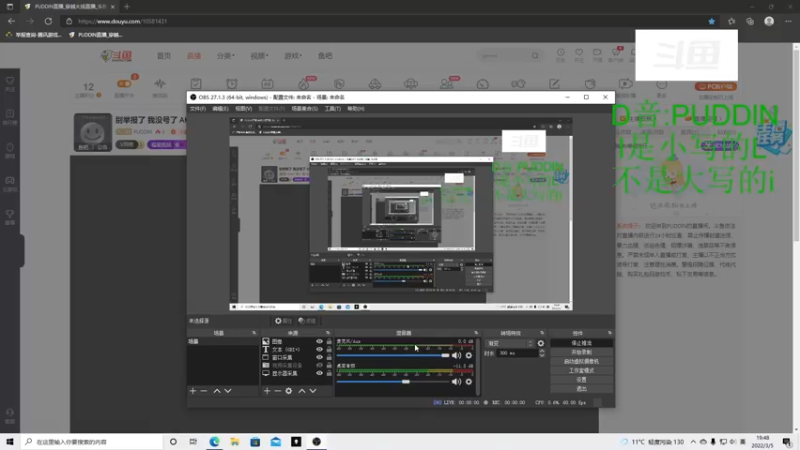Adjust the 桌面音频 volume slider

pyautogui.click(x=393, y=382)
